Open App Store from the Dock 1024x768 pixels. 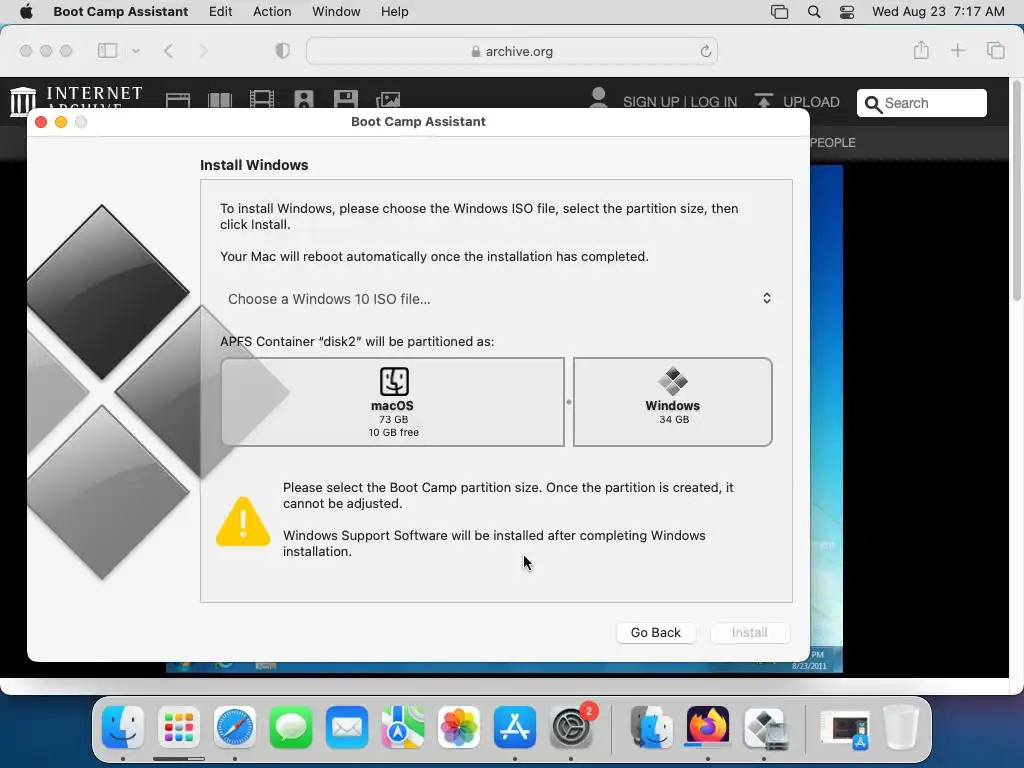tap(515, 727)
